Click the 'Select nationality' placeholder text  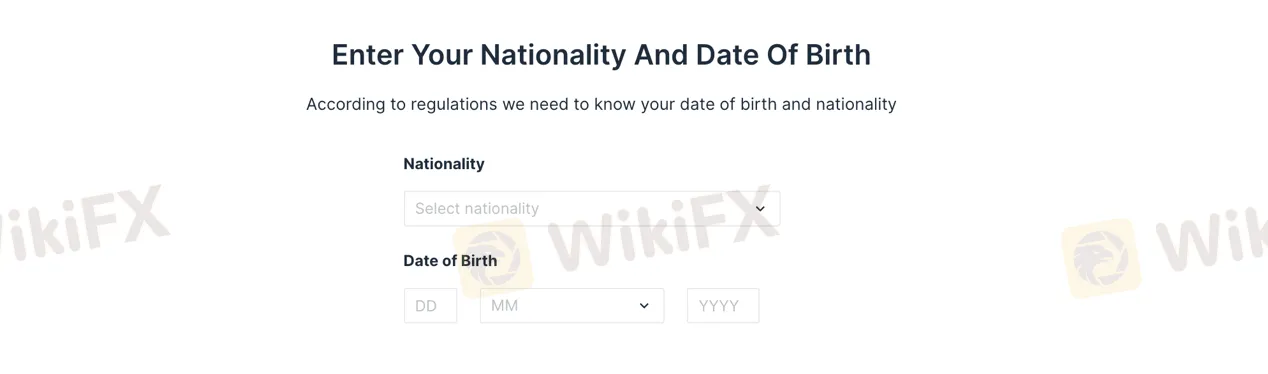(x=477, y=209)
